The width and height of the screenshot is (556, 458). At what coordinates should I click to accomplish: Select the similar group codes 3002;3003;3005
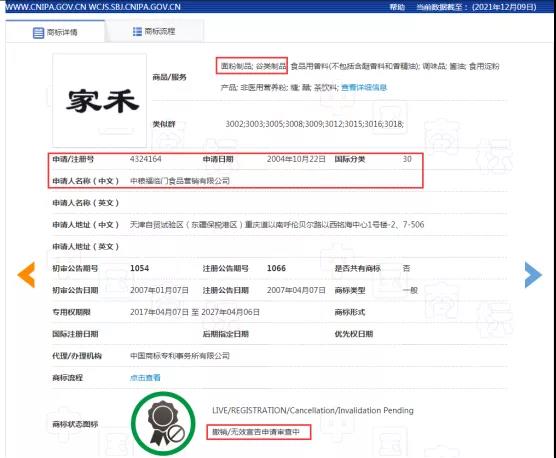point(315,124)
